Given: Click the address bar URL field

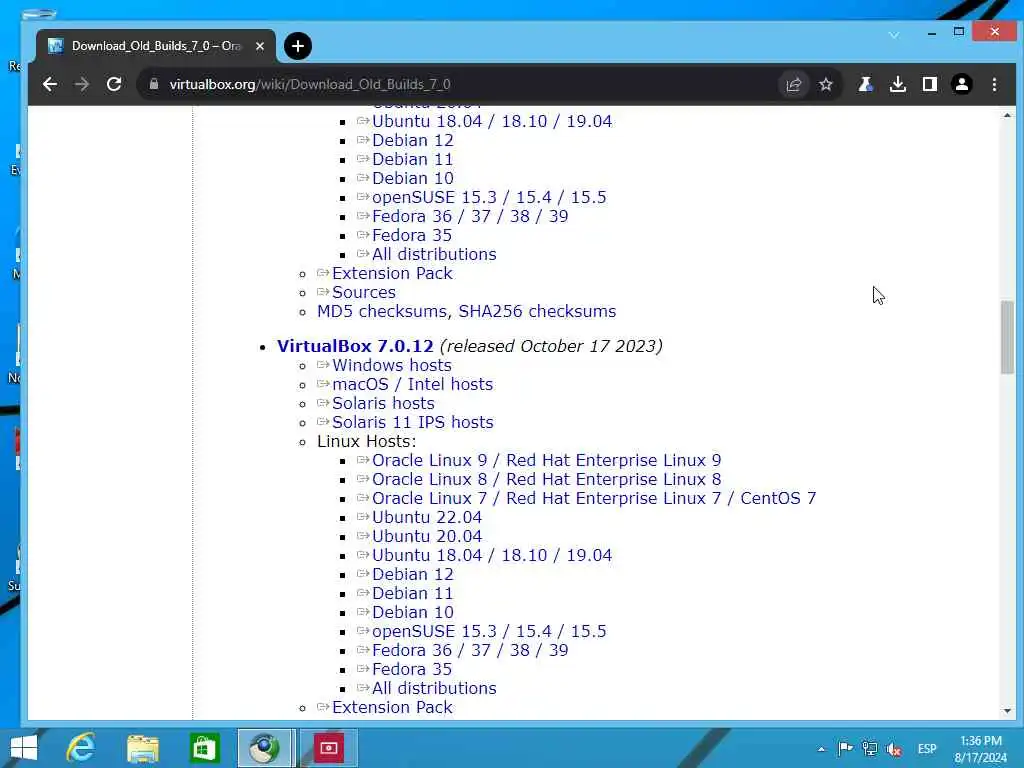Looking at the screenshot, I should click(457, 84).
